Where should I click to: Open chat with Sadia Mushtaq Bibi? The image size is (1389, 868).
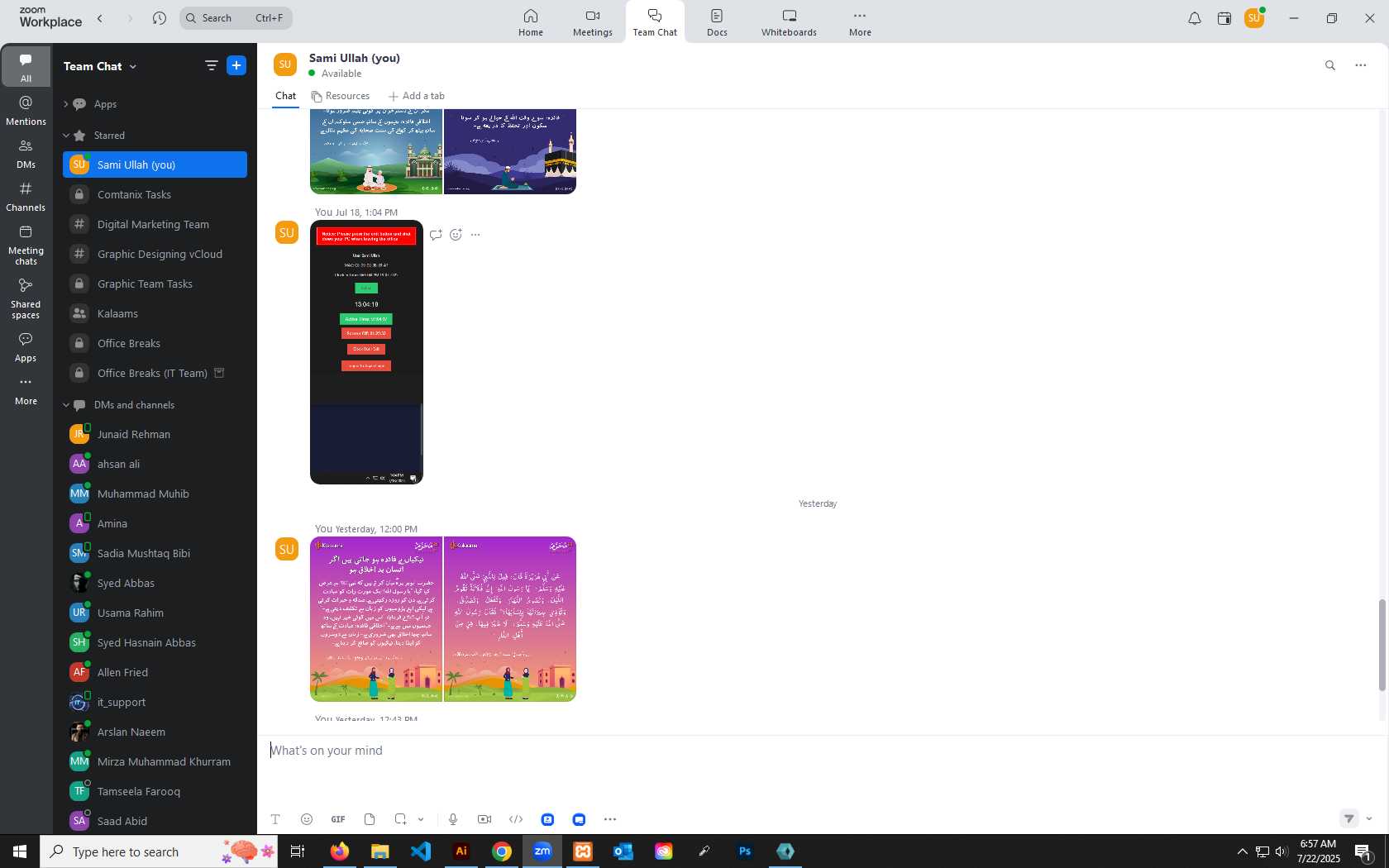point(155,553)
